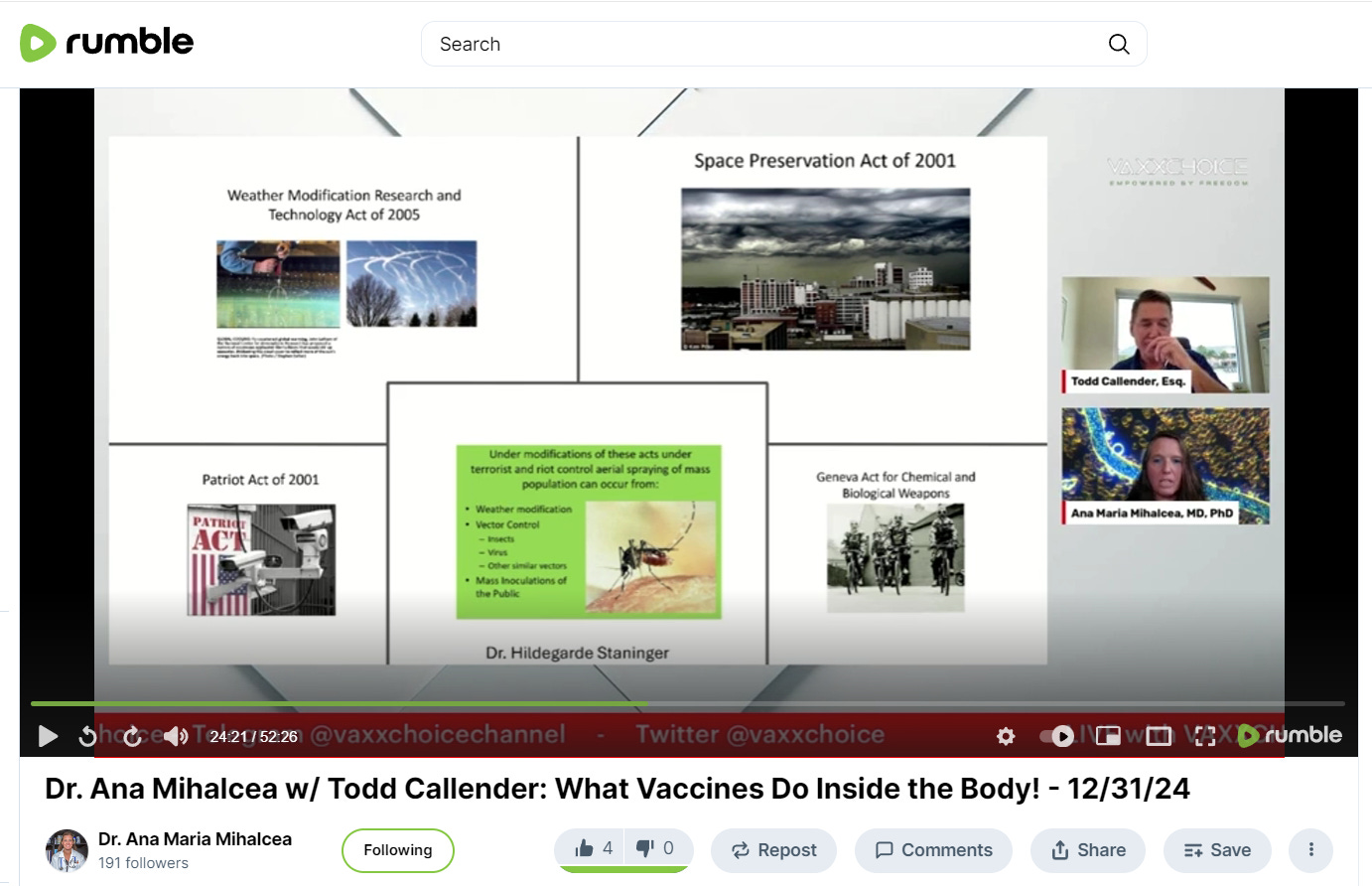This screenshot has height=886, width=1372.
Task: Mute the video volume
Action: coord(177,736)
